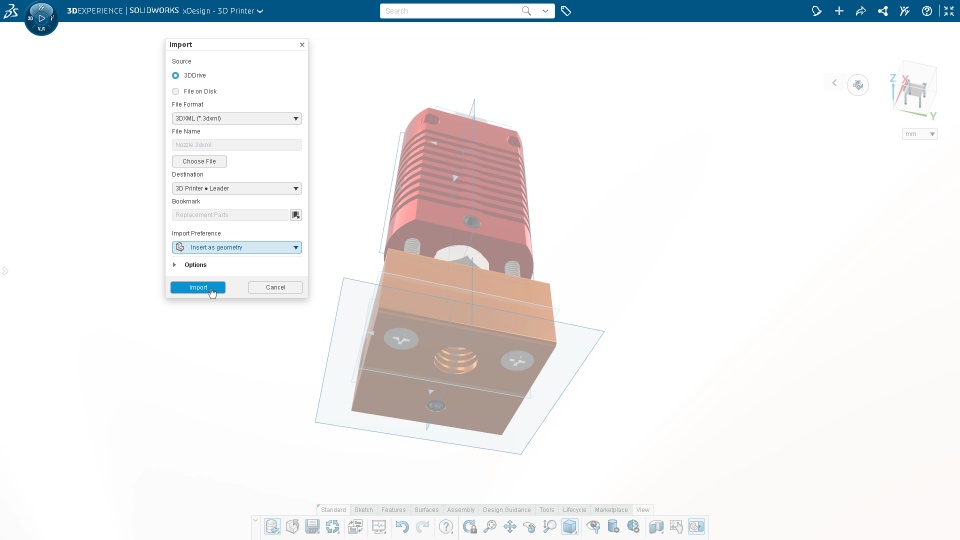Click the search magnifier icon

point(526,10)
